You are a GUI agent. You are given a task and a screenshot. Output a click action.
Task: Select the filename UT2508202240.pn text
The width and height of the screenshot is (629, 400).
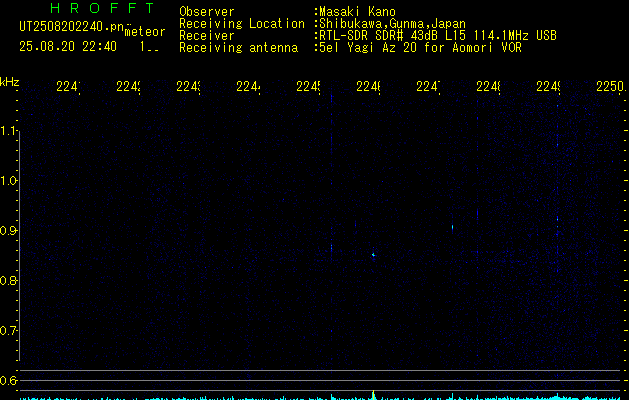point(72,27)
